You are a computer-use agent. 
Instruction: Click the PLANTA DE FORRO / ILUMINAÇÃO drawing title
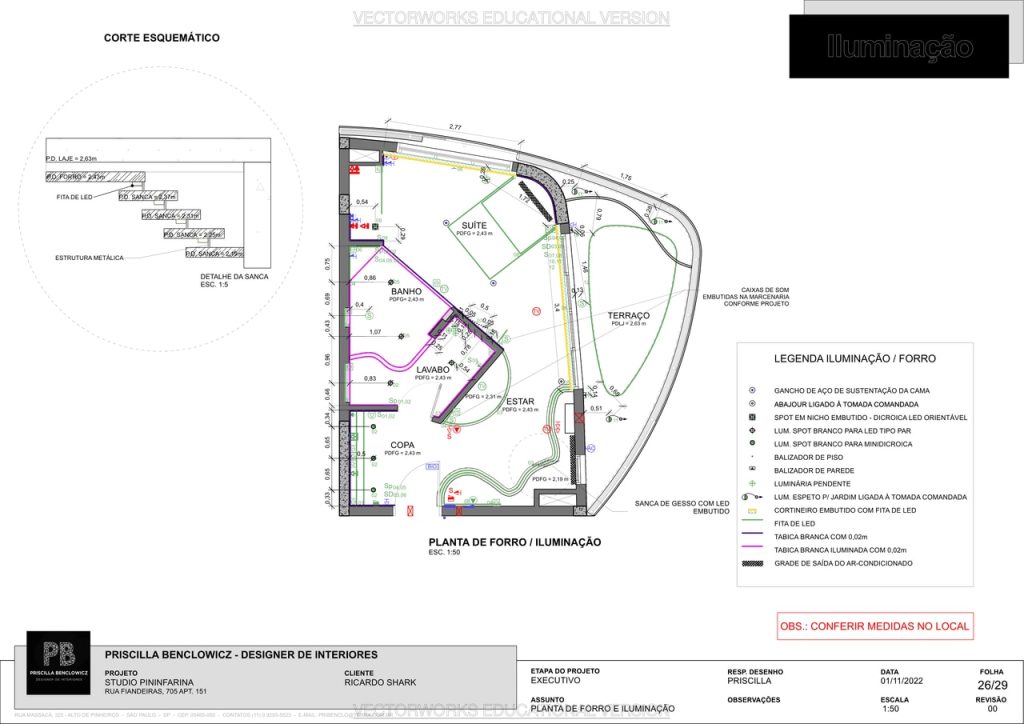(515, 542)
